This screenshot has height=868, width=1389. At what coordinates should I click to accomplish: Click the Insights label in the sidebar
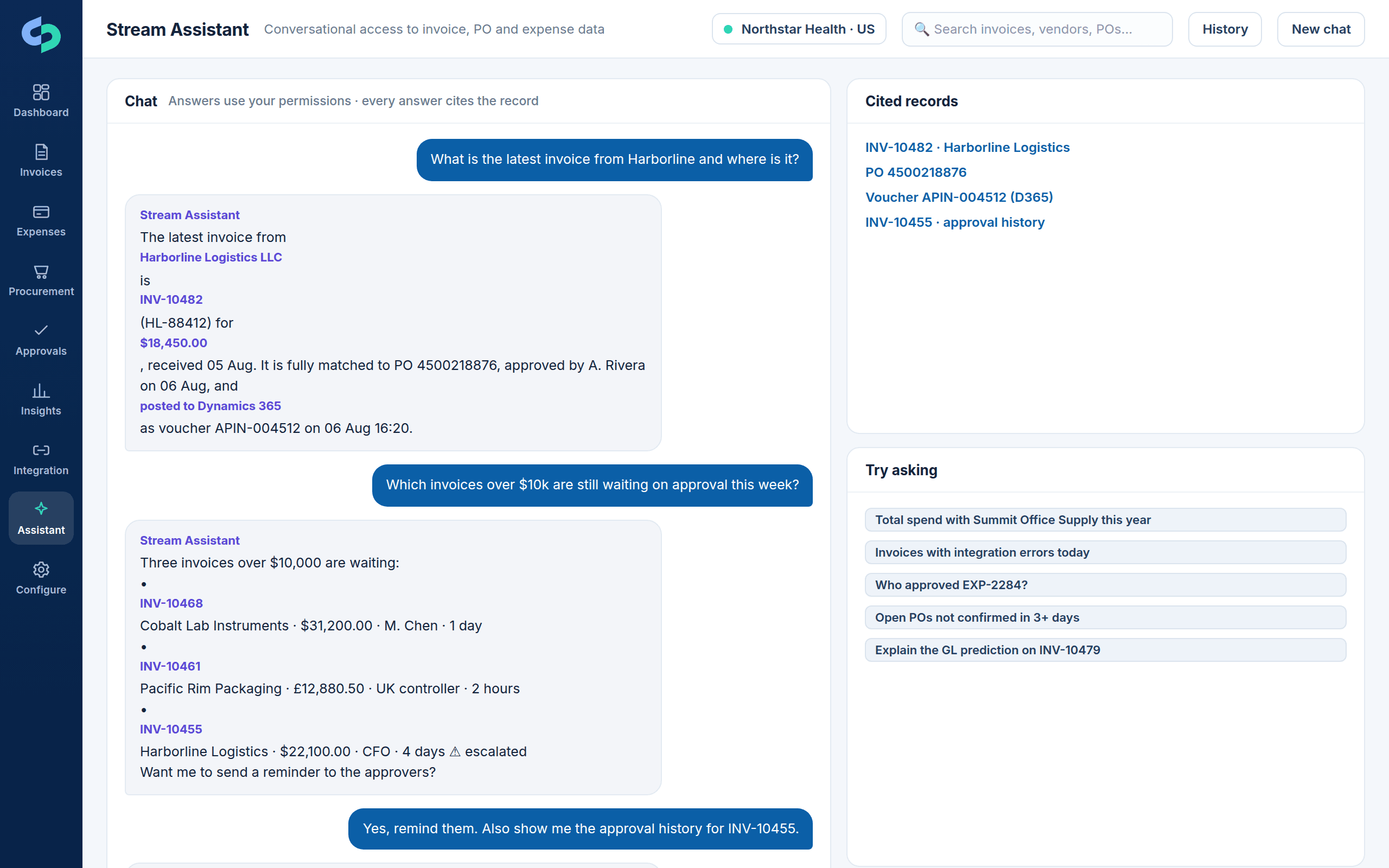click(x=41, y=411)
